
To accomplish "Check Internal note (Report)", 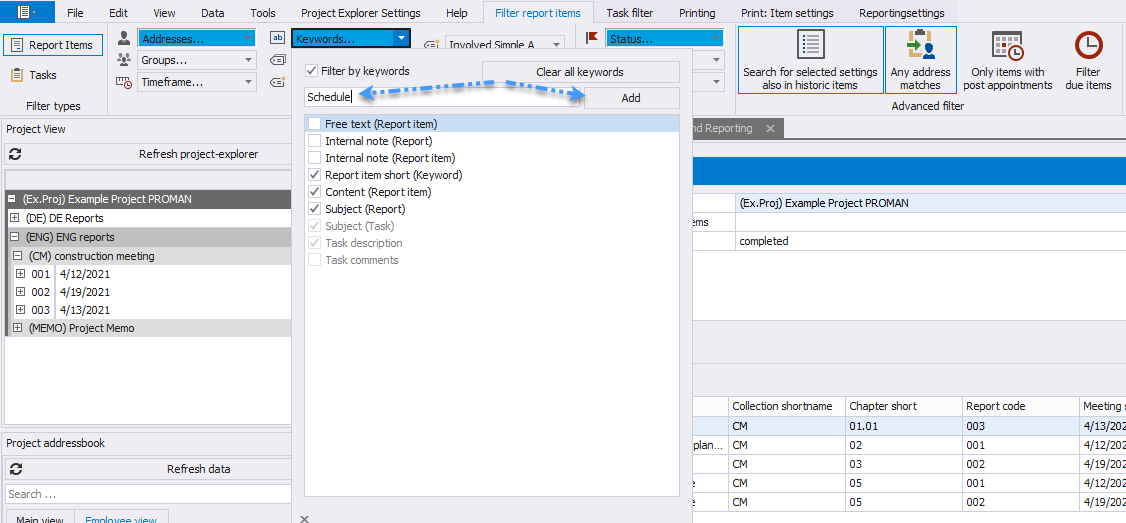I will coord(314,141).
